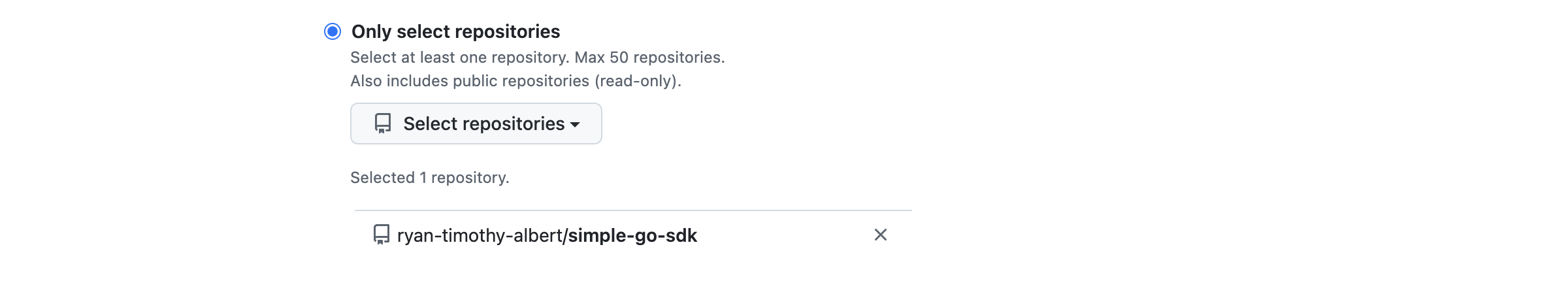Image resolution: width=1568 pixels, height=298 pixels.
Task: Click the "Selected 1 repository." status text
Action: pyautogui.click(x=429, y=178)
